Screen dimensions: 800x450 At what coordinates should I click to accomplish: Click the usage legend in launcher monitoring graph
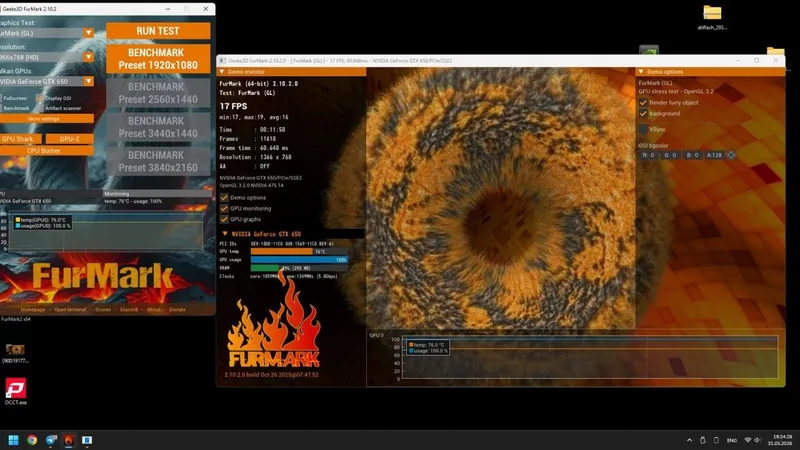coord(43,226)
